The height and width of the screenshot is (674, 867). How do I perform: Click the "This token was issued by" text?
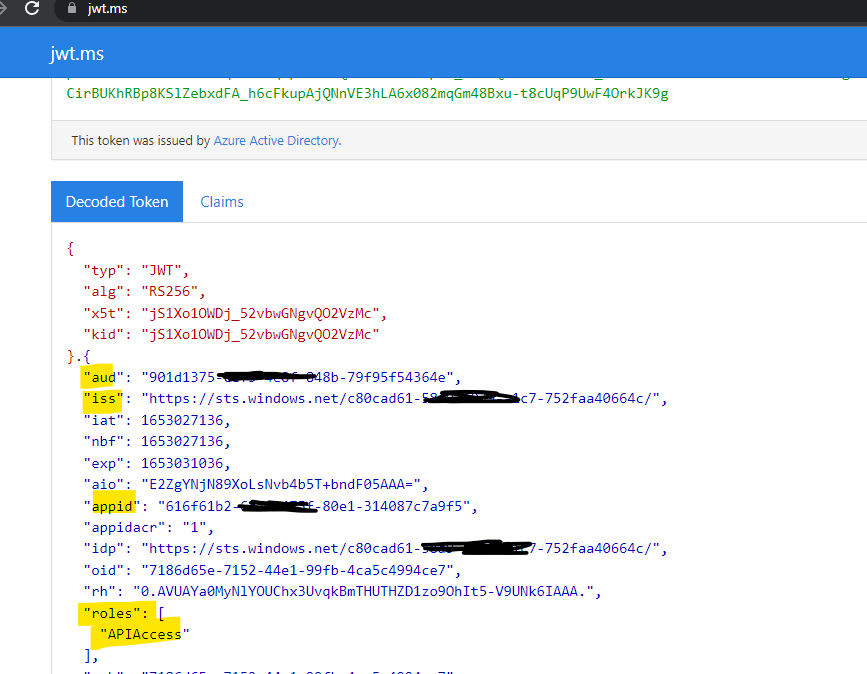click(x=141, y=140)
